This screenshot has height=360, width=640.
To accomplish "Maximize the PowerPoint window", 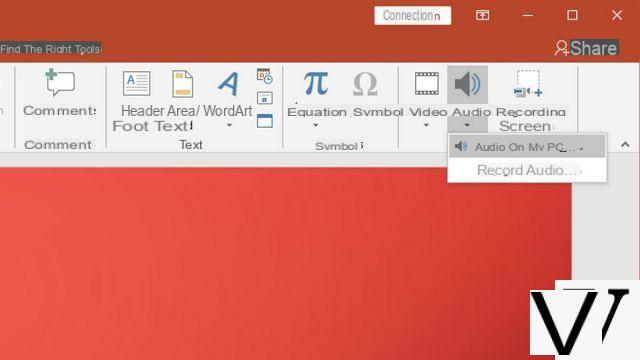I will (572, 15).
